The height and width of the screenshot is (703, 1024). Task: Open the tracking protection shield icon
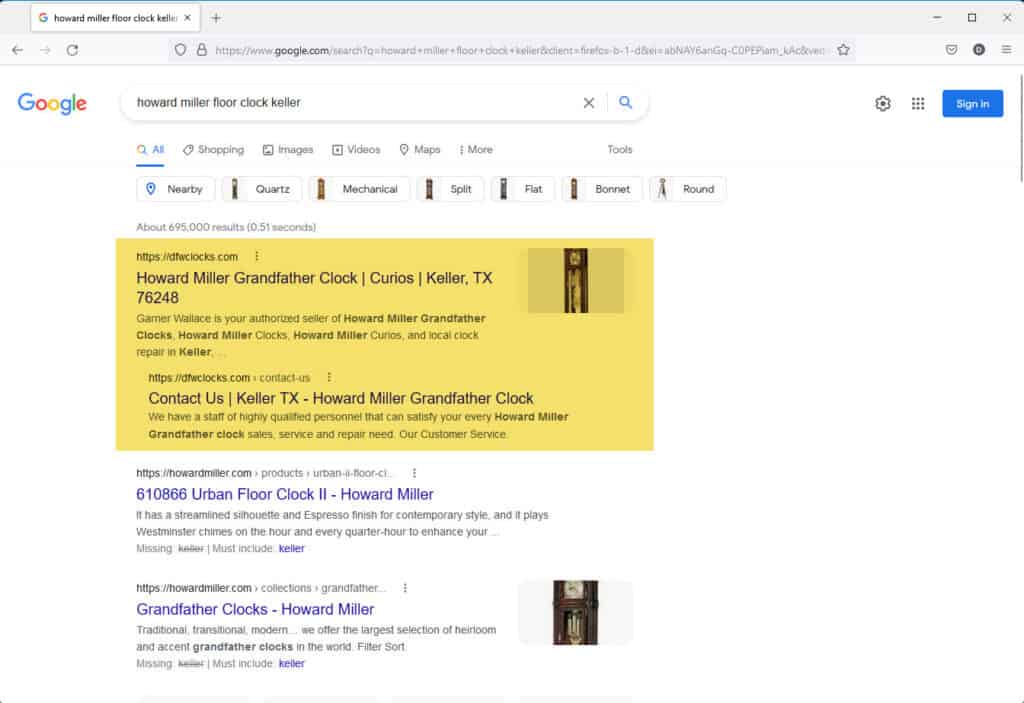coord(180,50)
